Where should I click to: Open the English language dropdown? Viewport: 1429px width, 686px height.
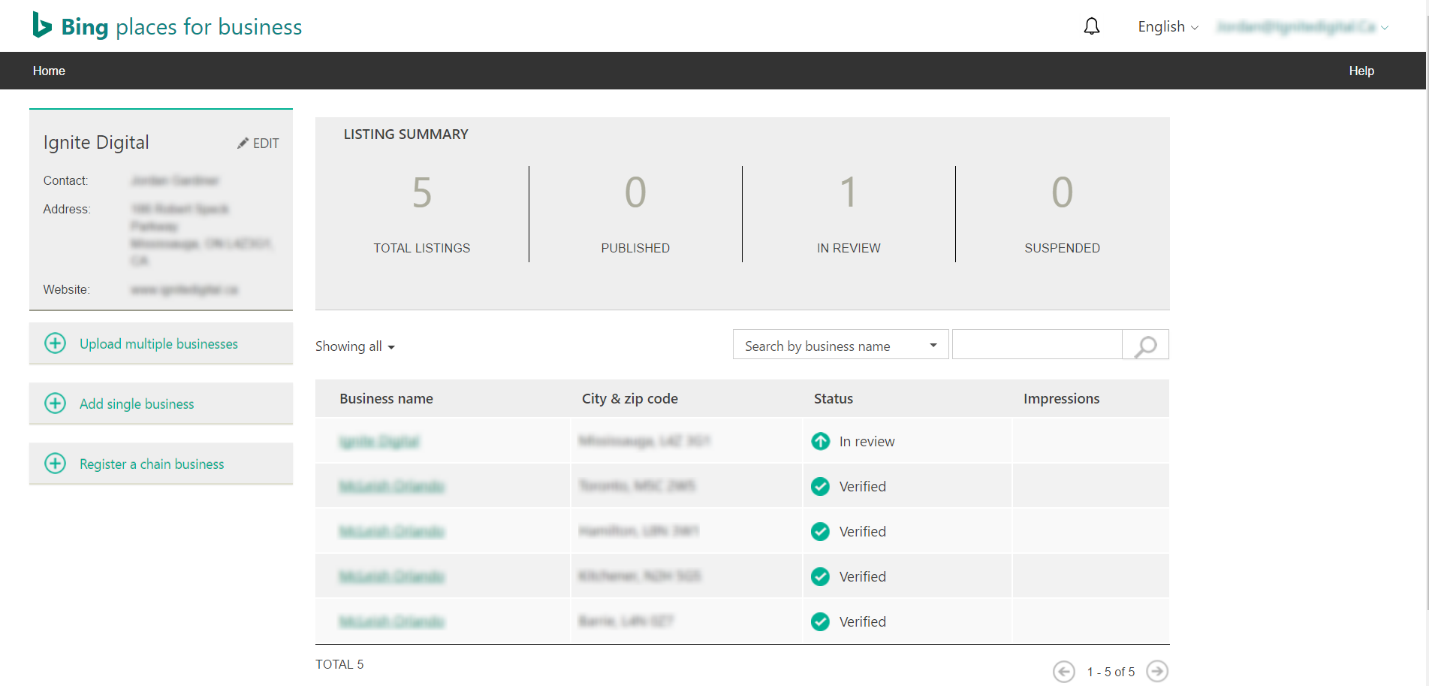1168,27
